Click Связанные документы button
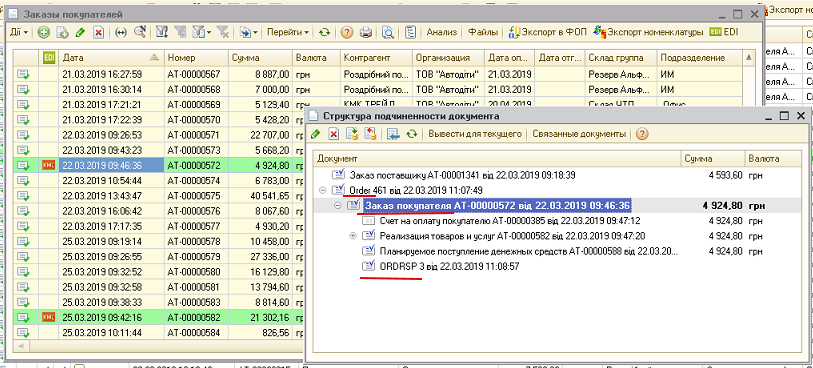The height and width of the screenshot is (368, 813). tap(579, 134)
